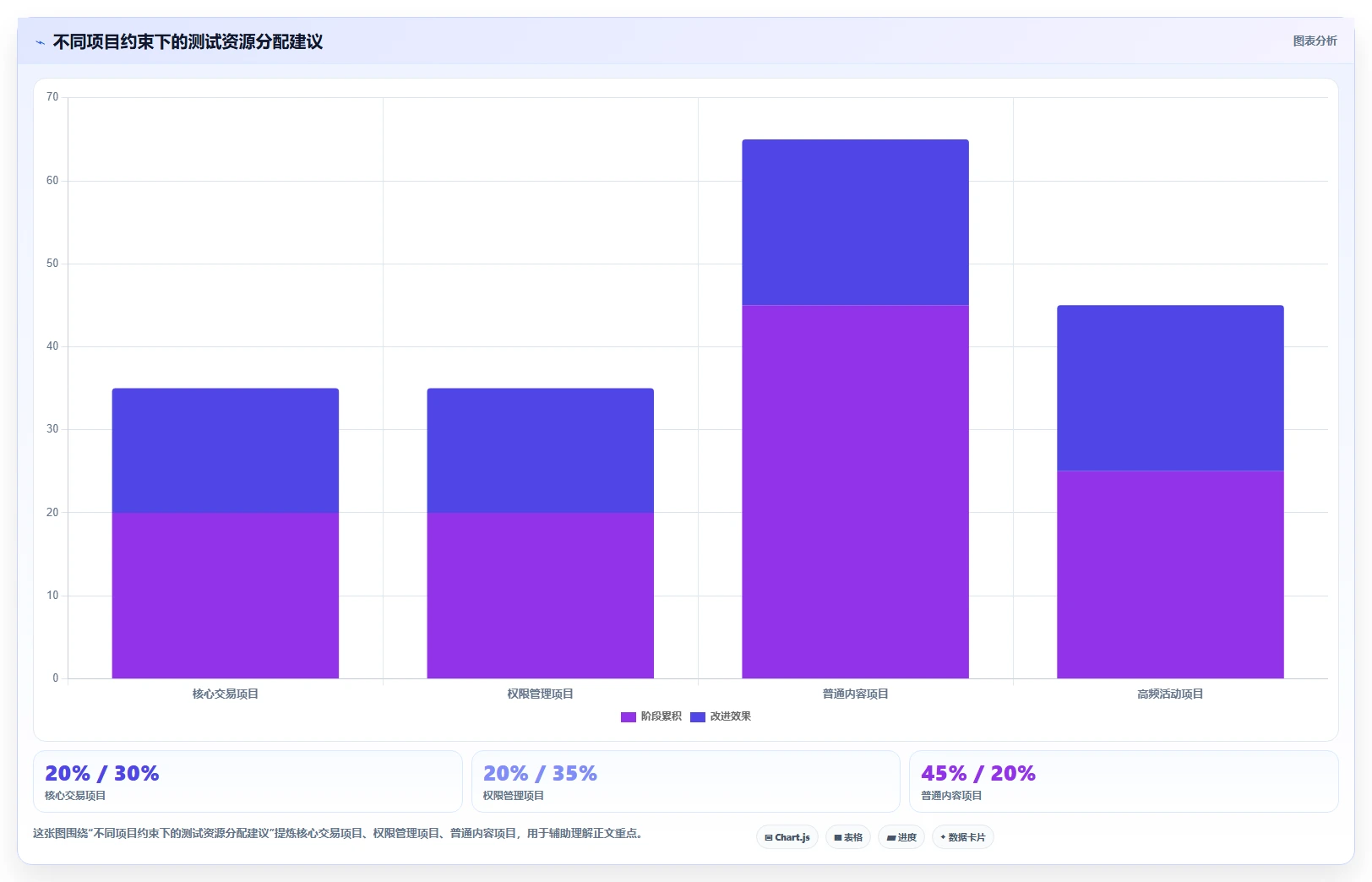This screenshot has height=882, width=1372.
Task: Click the 高频活动项目 x-axis label
Action: click(1170, 694)
